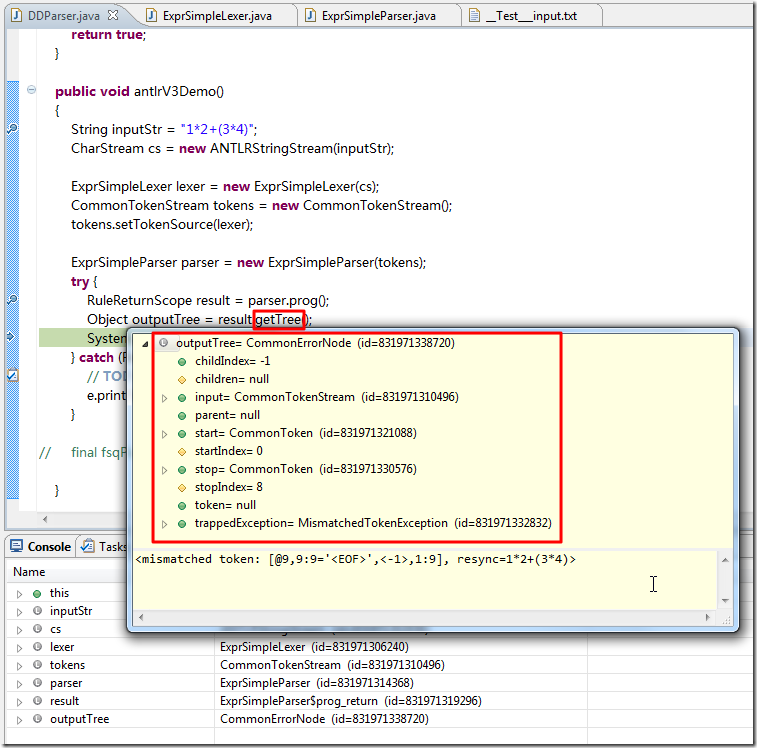The width and height of the screenshot is (757, 748).
Task: Select the ExprSimpleLexer value cell of lexer
Action: tap(401, 647)
